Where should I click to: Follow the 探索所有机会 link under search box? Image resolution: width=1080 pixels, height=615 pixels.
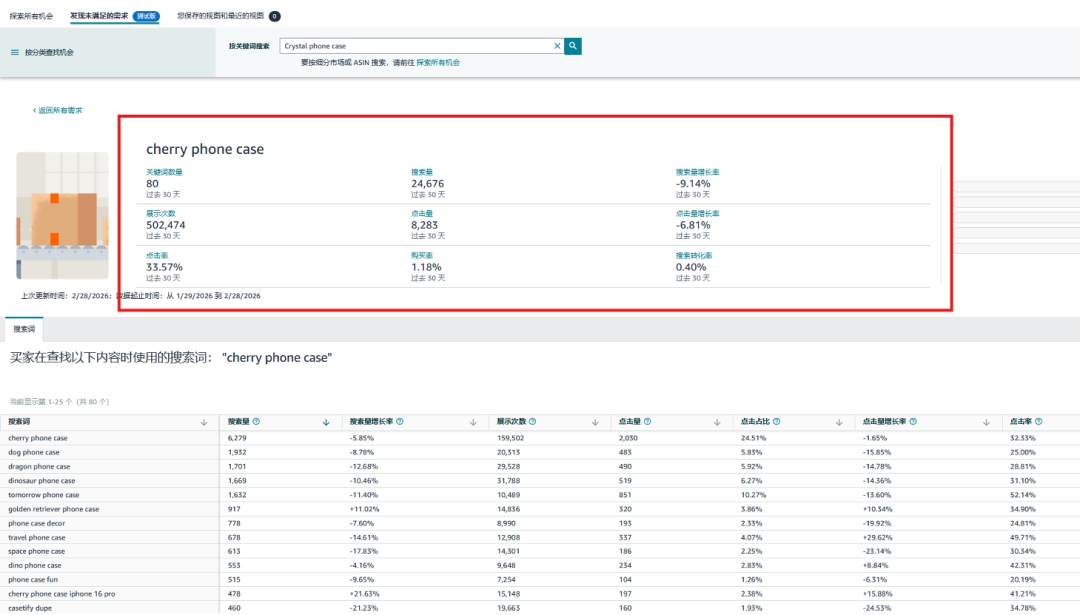click(438, 63)
